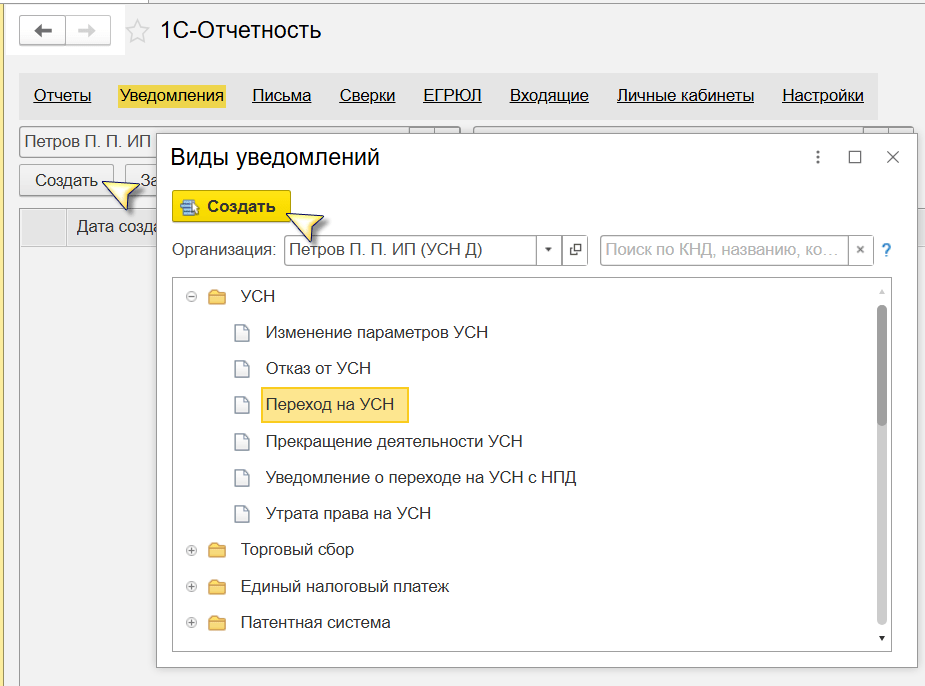Click the search field Поиск по КНД
925x686 pixels.
point(724,250)
